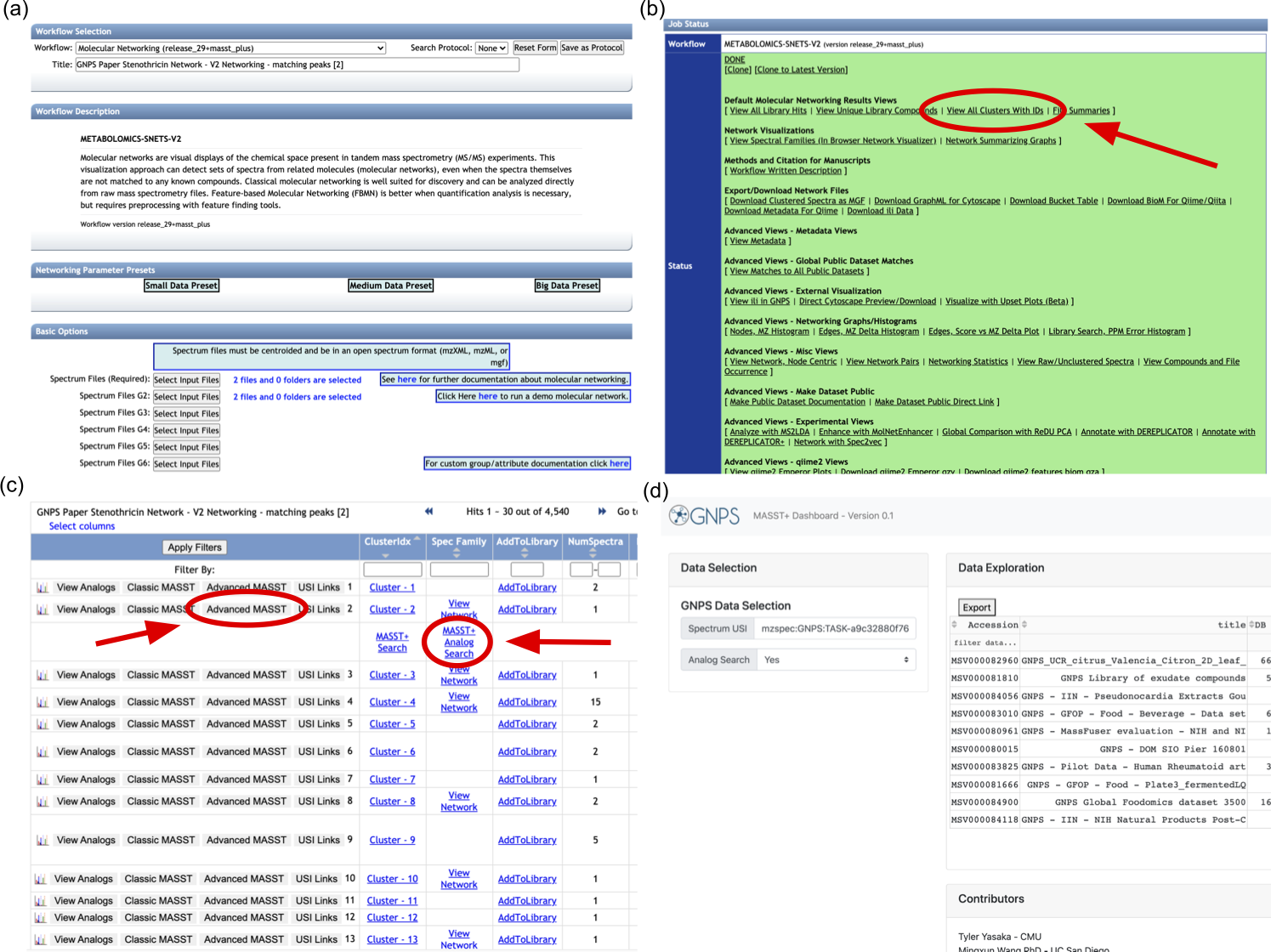Sort by AddToLibrary column arrows

pyautogui.click(x=525, y=553)
